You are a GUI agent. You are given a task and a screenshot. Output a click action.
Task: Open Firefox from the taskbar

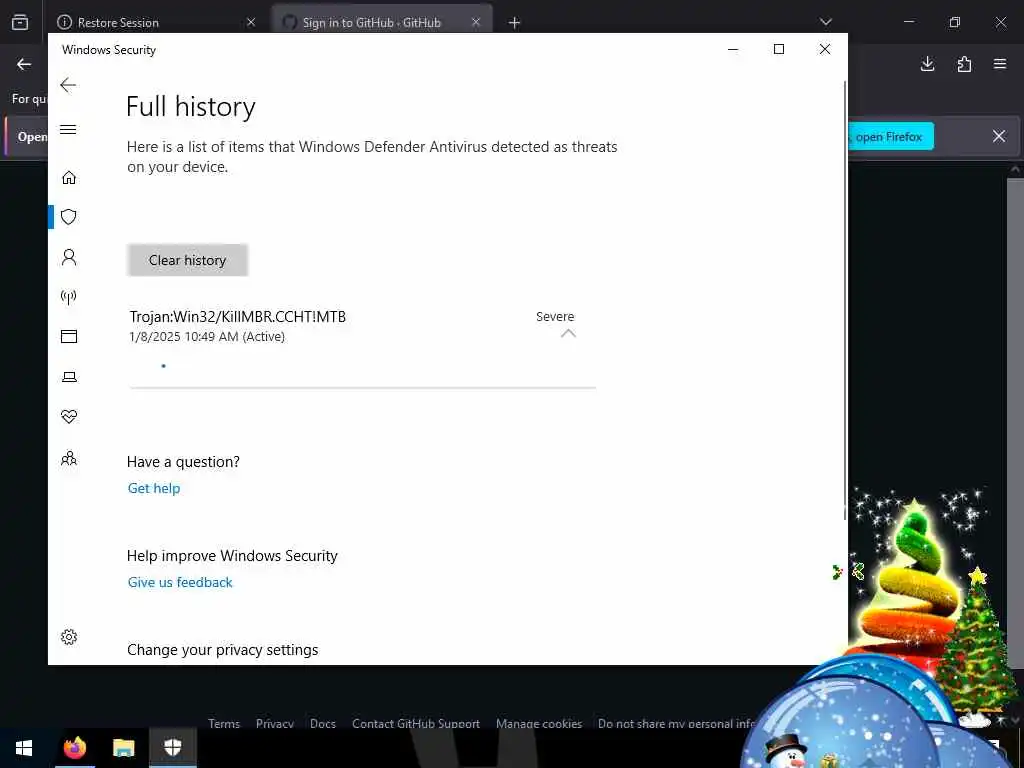click(74, 748)
